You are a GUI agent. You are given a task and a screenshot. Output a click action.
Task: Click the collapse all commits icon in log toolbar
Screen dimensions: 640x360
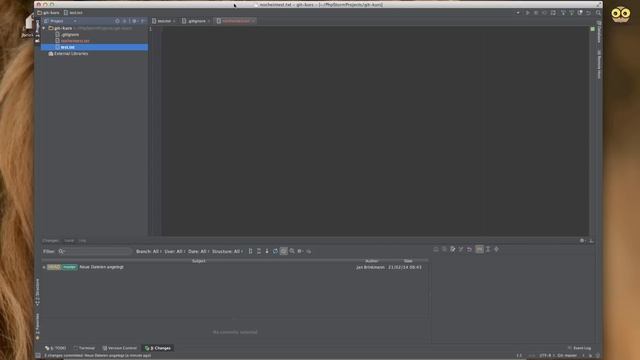pos(258,251)
